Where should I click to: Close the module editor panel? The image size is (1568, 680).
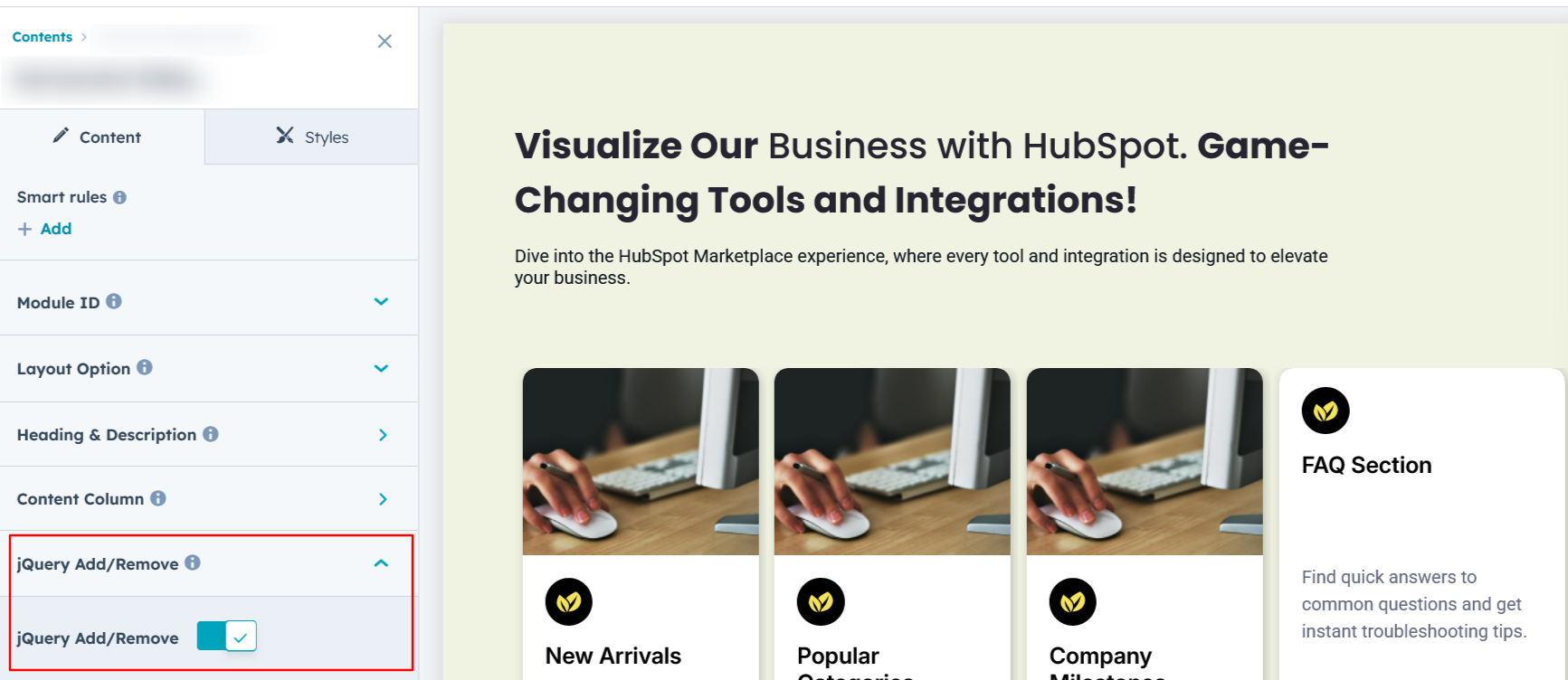(385, 42)
